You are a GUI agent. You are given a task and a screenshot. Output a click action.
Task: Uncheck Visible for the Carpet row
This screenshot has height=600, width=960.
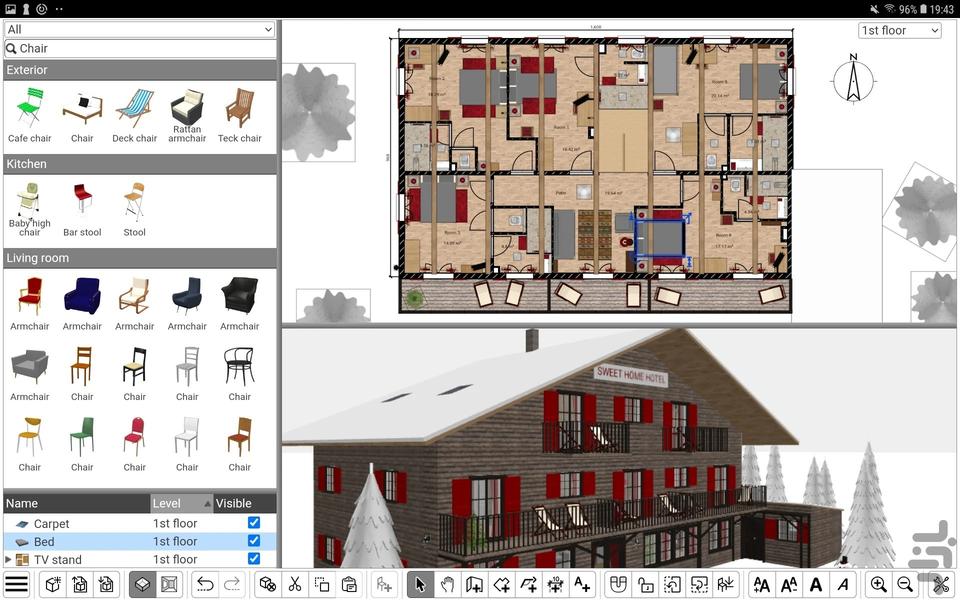click(x=254, y=523)
